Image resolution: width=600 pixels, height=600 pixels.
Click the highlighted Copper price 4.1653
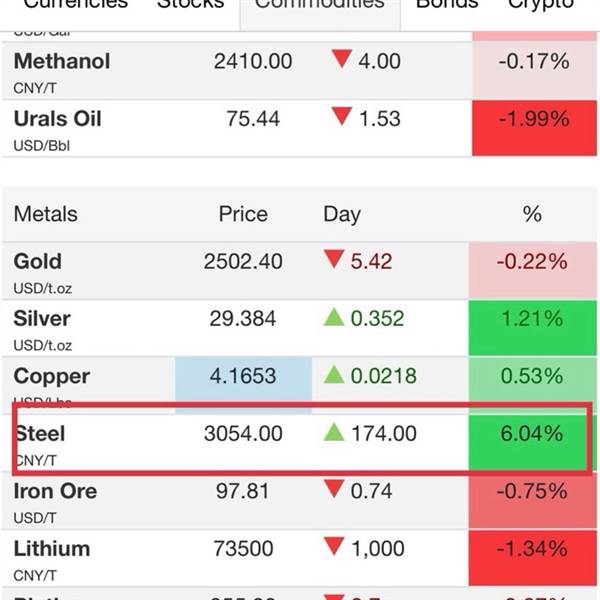243,385
